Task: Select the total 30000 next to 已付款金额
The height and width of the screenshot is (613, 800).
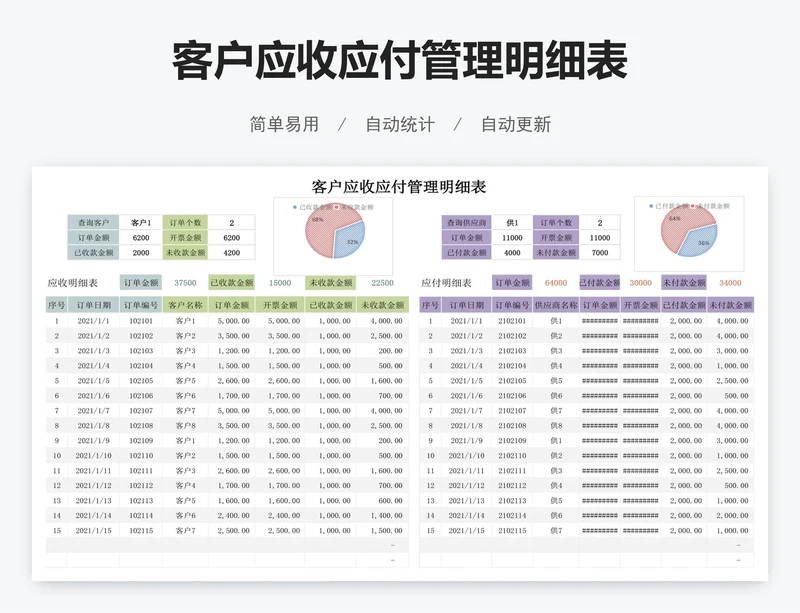Action: coord(640,283)
